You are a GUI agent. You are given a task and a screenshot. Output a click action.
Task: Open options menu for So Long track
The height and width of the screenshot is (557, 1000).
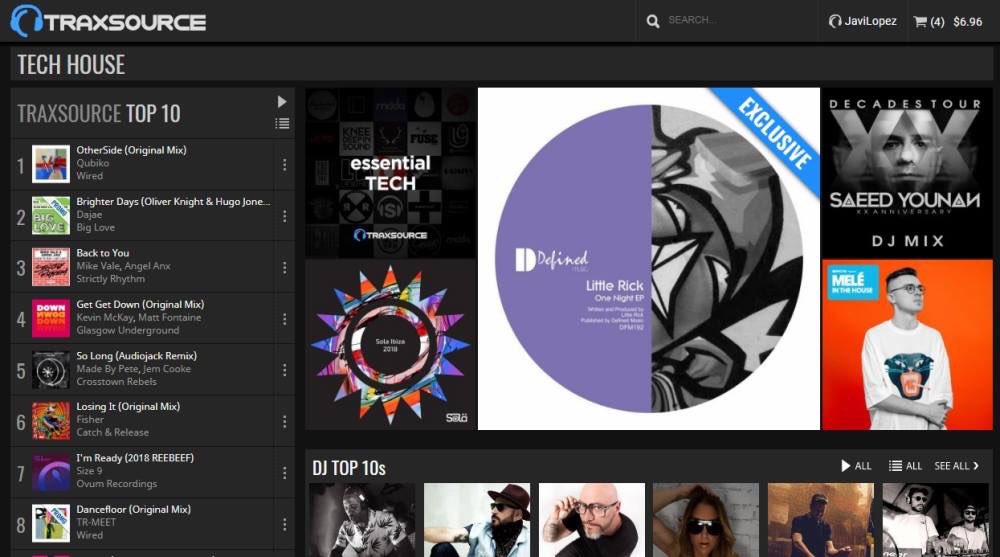pos(284,370)
